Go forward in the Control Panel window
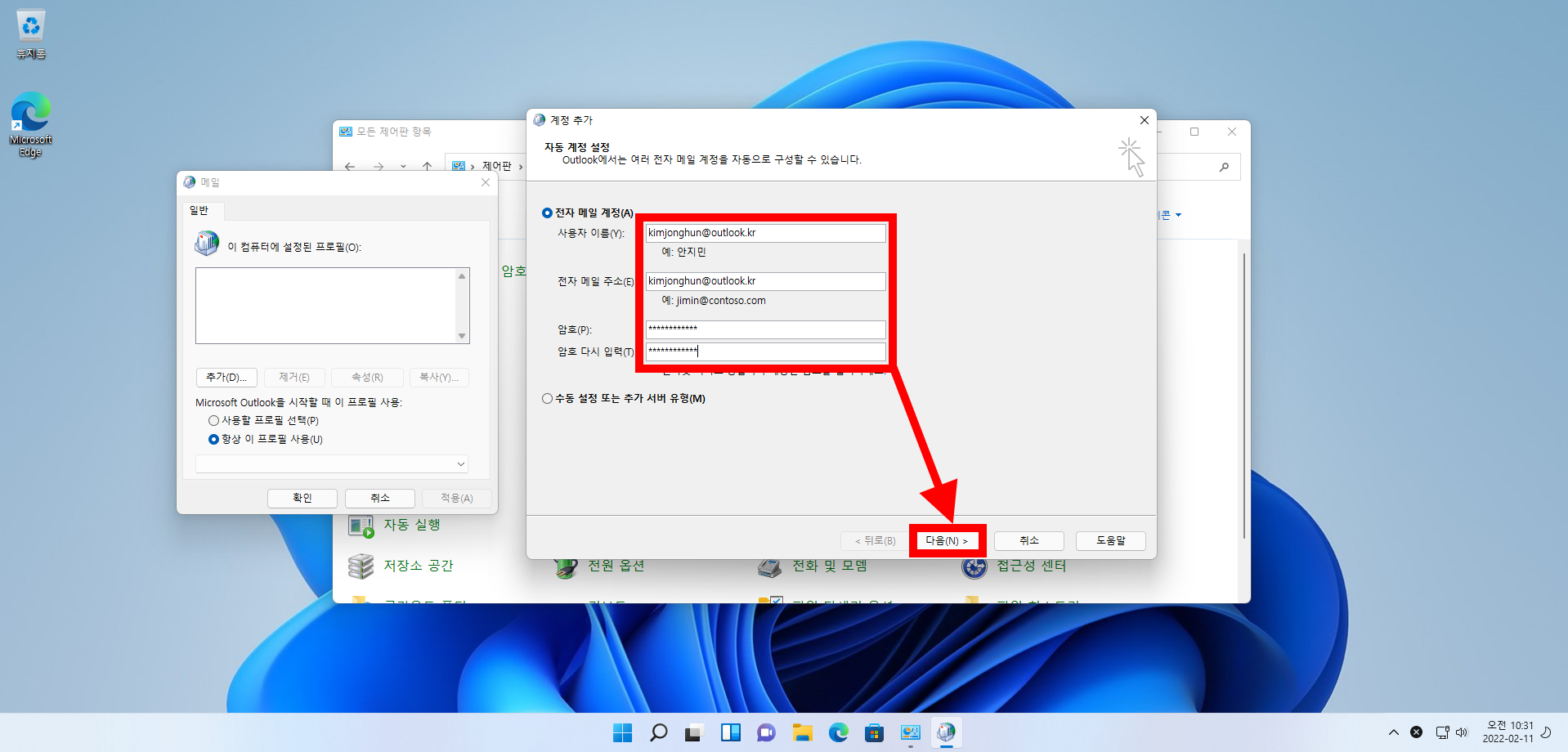Image resolution: width=1568 pixels, height=752 pixels. click(379, 166)
